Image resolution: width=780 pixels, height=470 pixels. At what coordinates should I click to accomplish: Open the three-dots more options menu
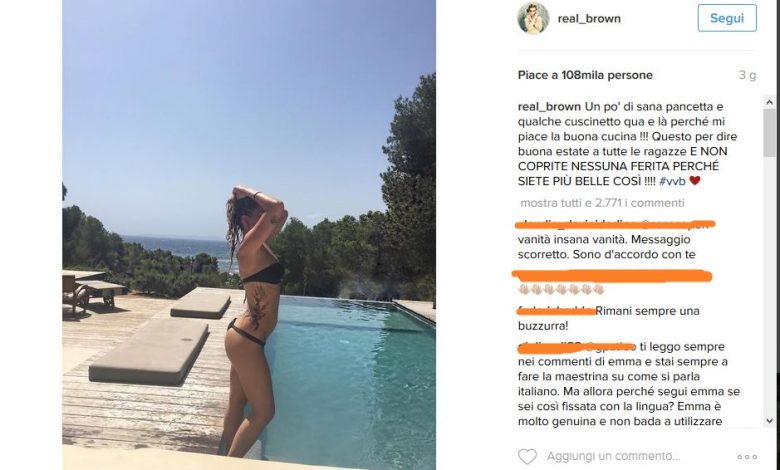pyautogui.click(x=747, y=457)
